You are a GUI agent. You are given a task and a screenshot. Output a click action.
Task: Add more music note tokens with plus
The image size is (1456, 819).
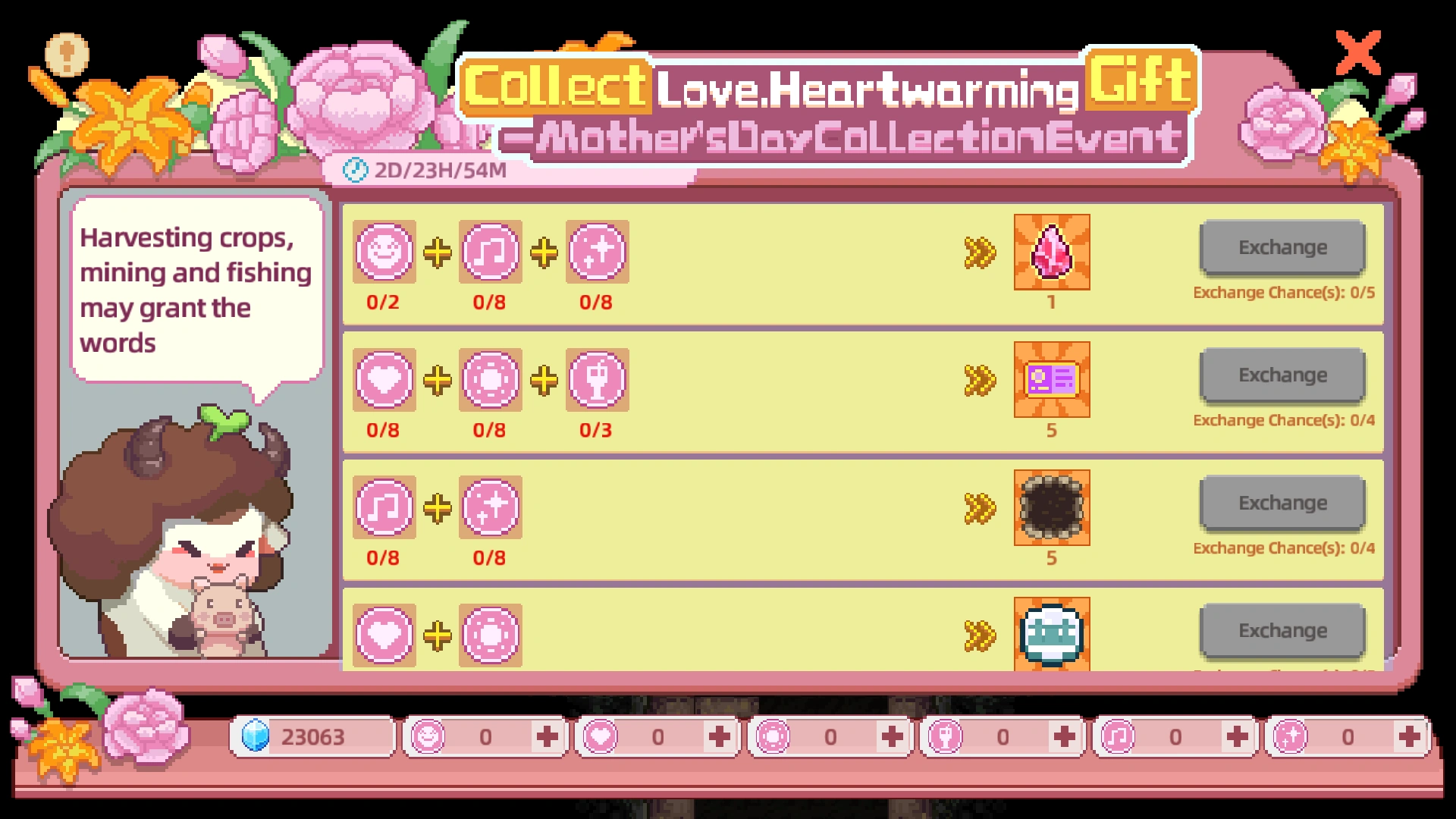point(1237,736)
